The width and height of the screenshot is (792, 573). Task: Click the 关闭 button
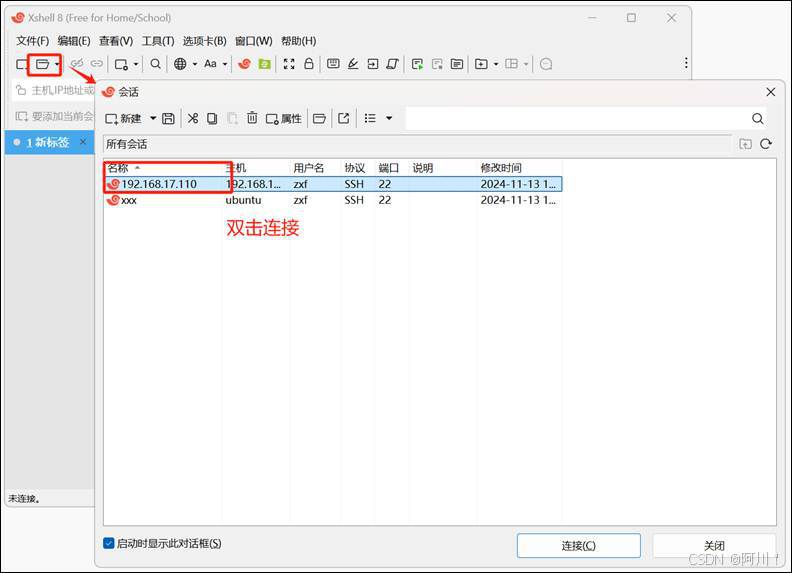coord(714,546)
